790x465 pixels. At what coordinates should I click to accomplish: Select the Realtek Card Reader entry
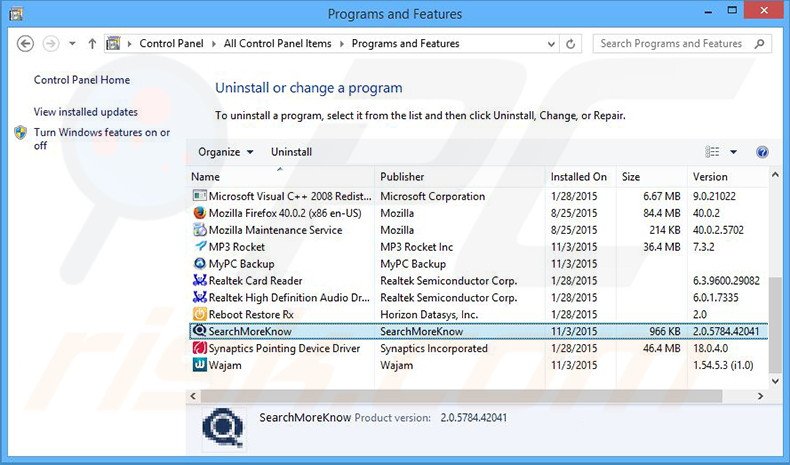(x=255, y=281)
